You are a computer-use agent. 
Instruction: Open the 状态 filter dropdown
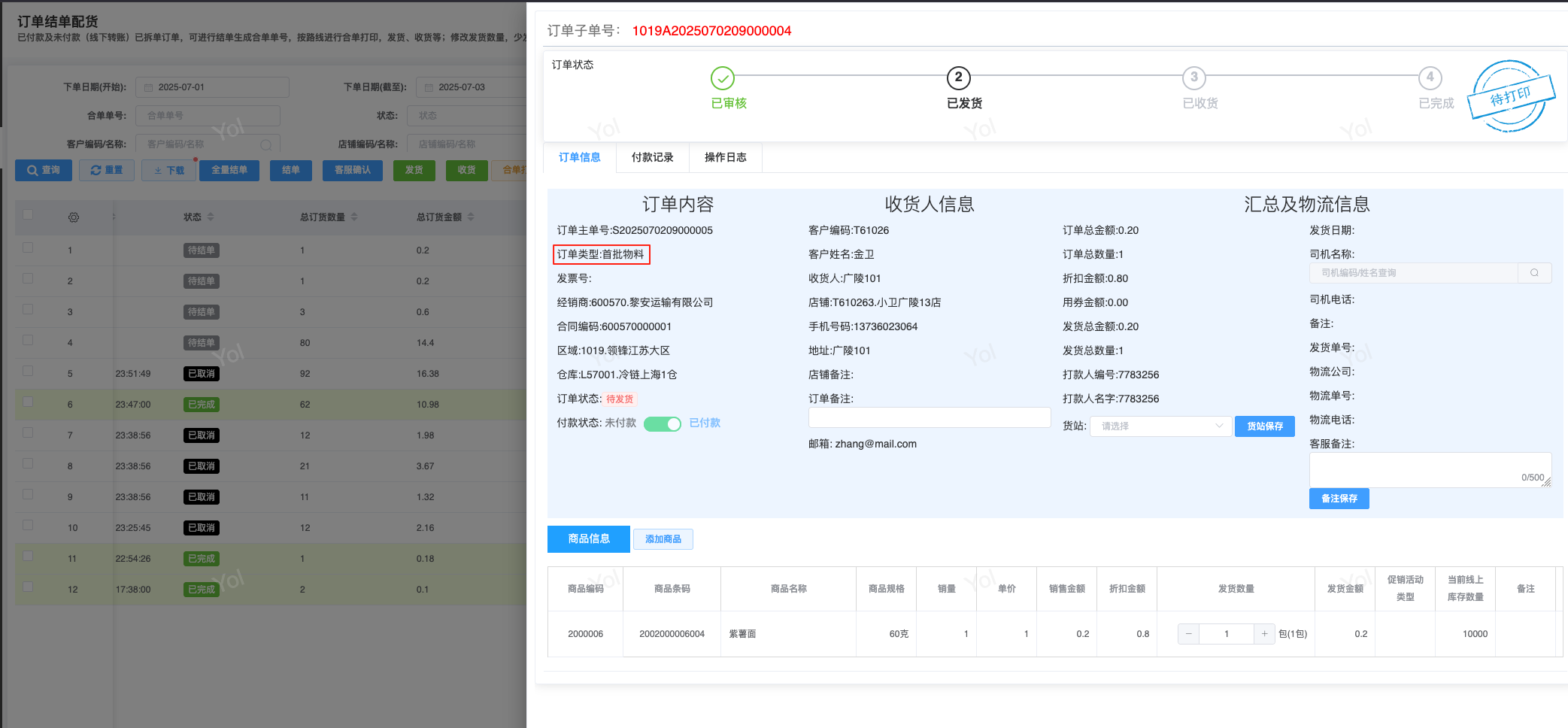point(466,116)
